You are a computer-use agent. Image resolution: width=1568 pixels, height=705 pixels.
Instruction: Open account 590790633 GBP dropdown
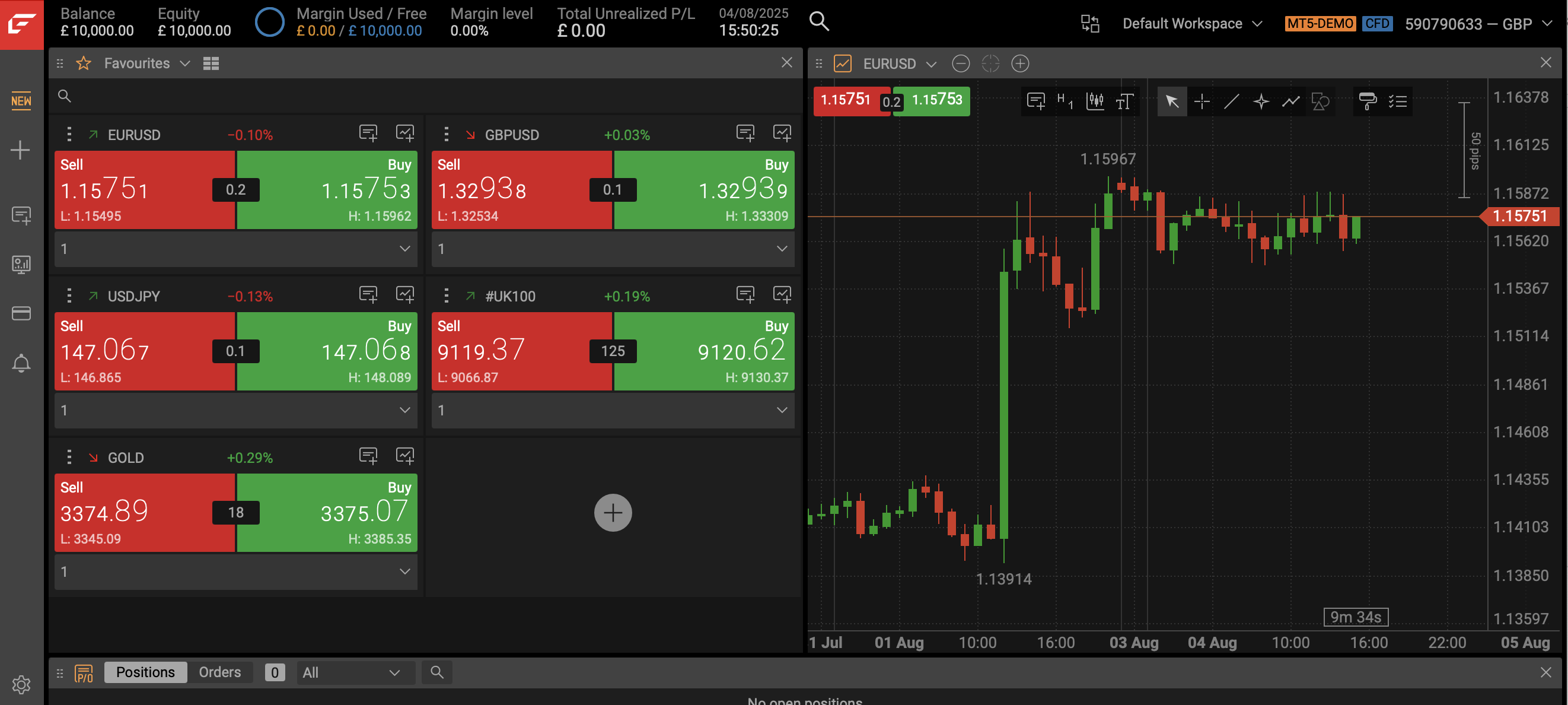click(1479, 24)
